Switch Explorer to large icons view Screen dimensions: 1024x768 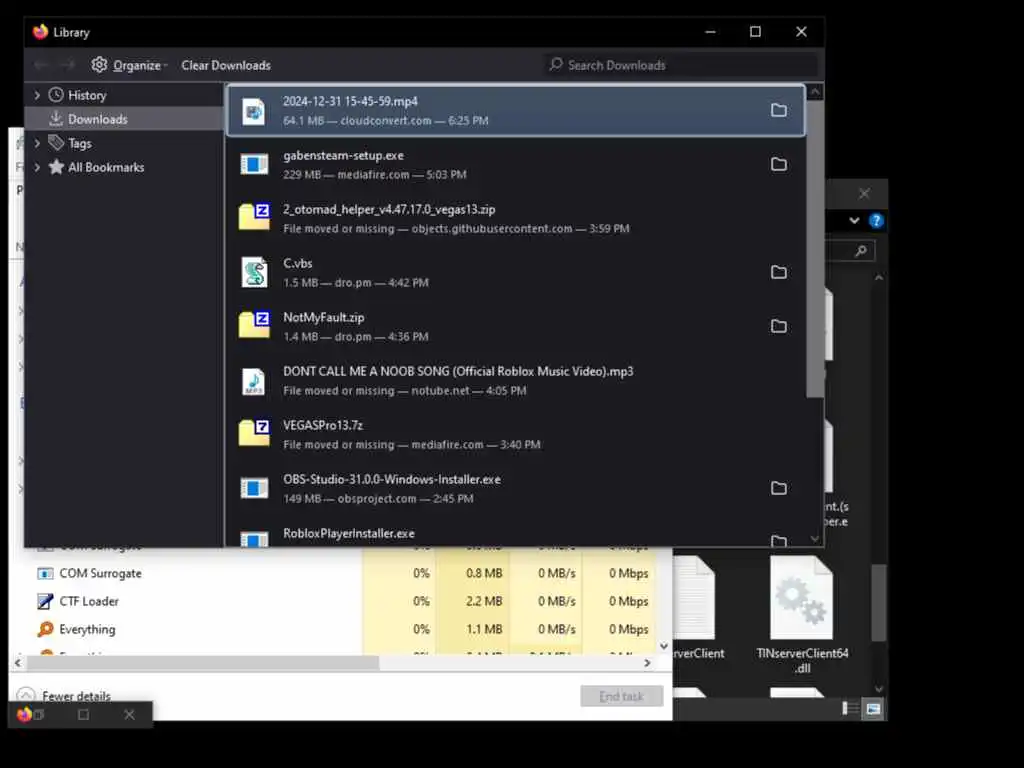click(873, 709)
